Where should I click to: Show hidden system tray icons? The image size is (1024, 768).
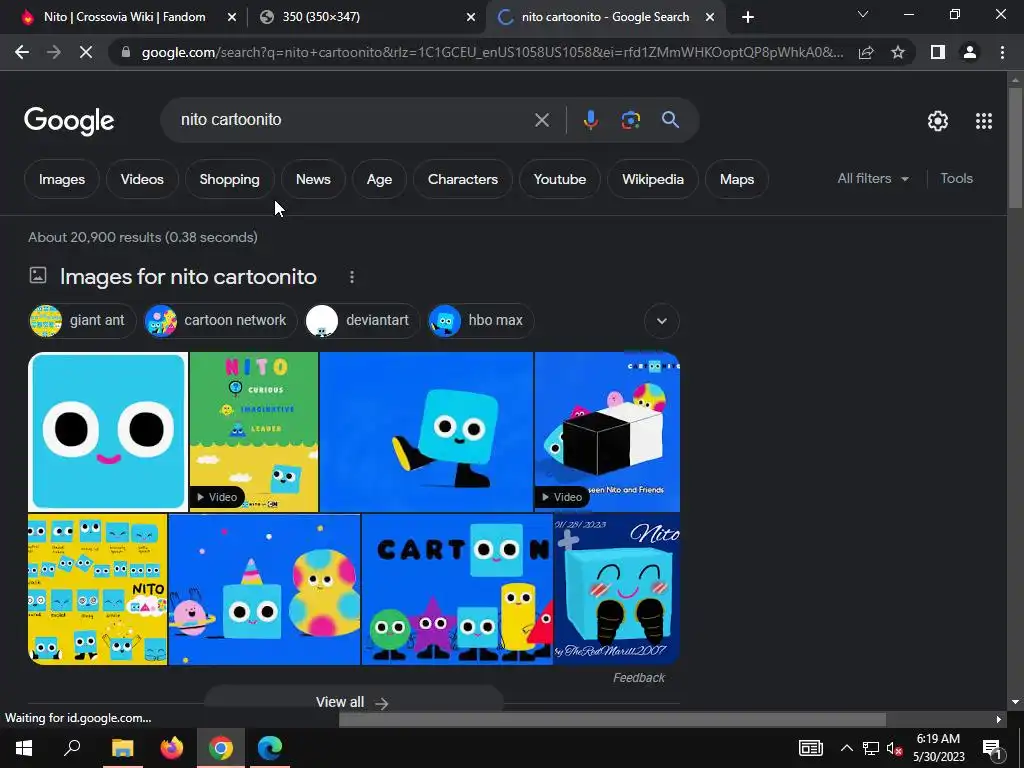(x=846, y=748)
